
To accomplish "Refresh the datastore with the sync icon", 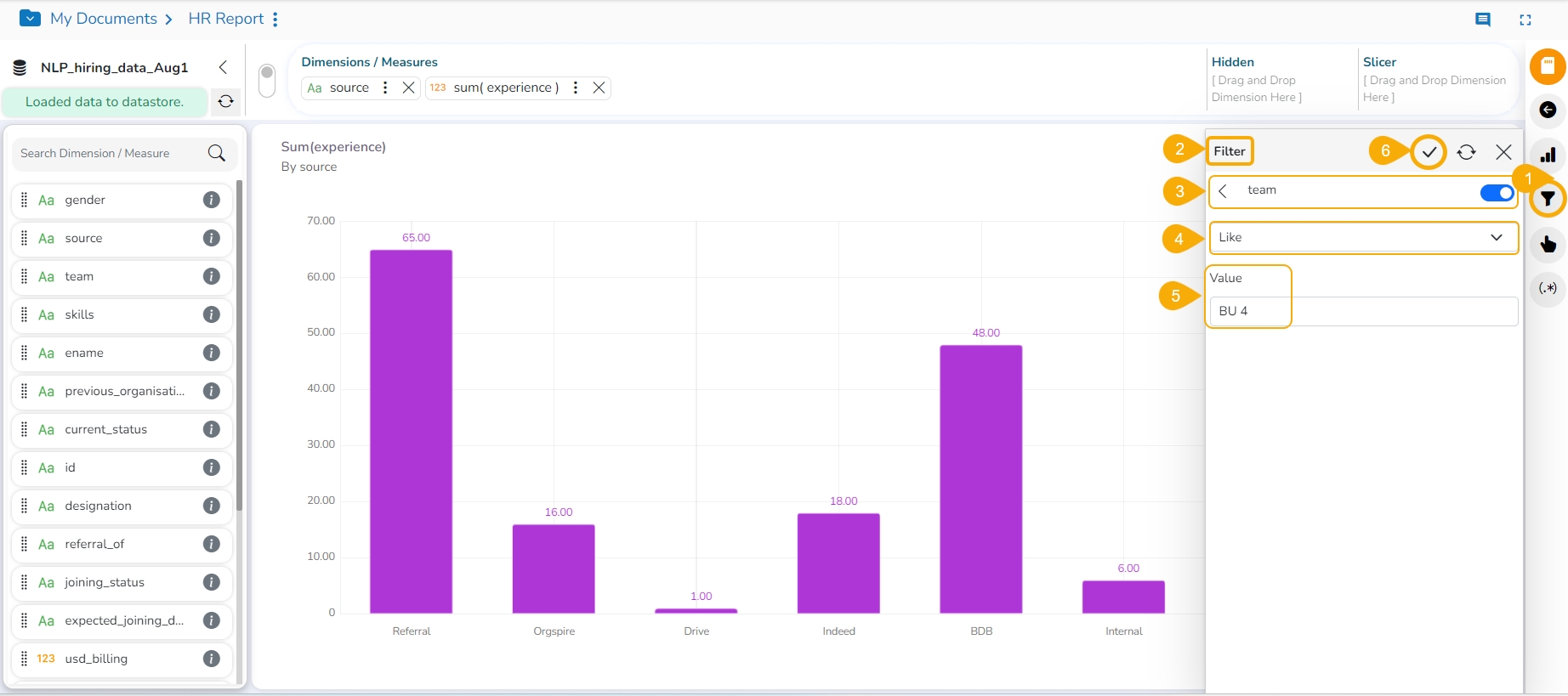I will click(x=226, y=102).
